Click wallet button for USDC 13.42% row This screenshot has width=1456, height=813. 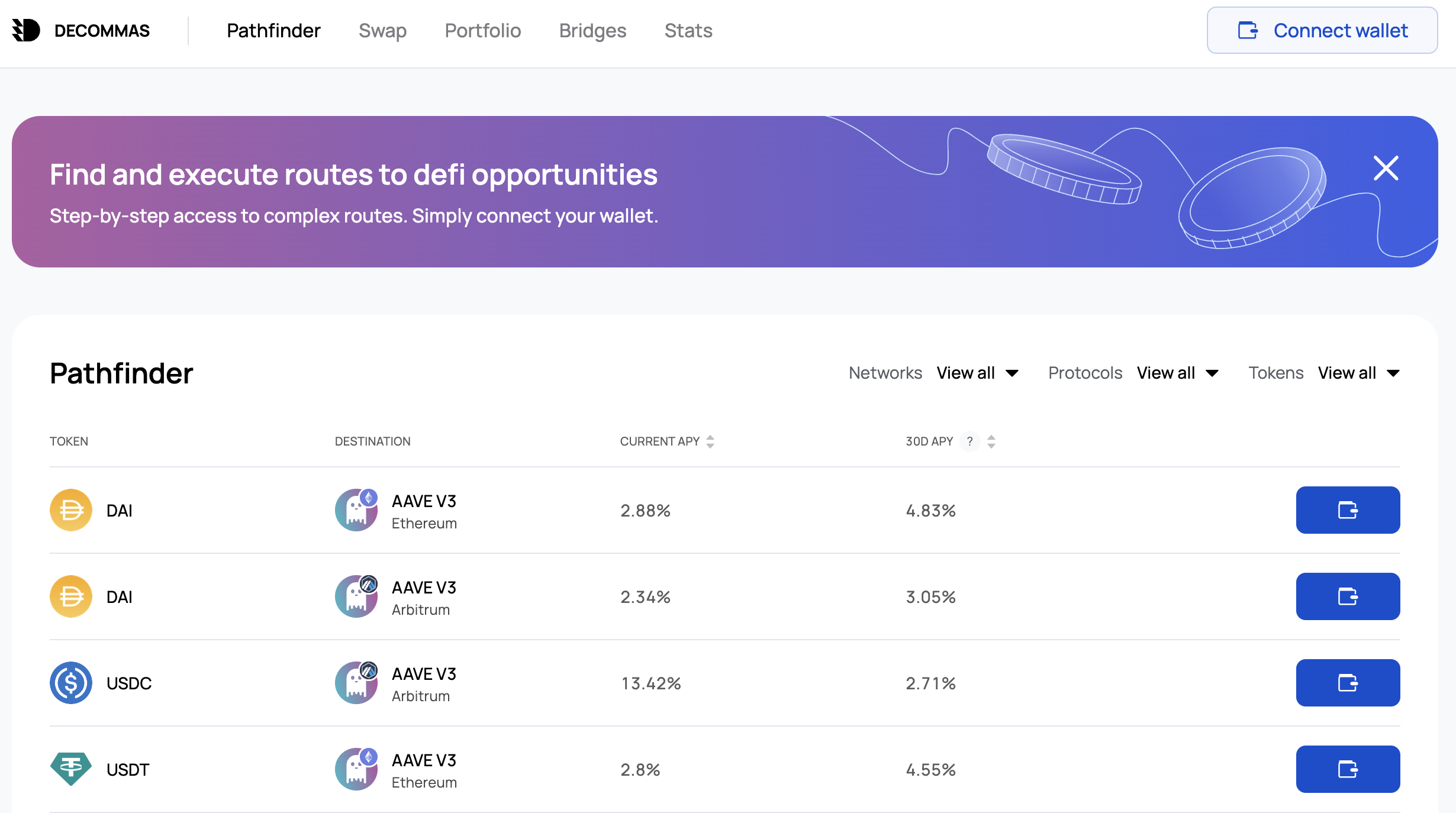pyautogui.click(x=1348, y=683)
